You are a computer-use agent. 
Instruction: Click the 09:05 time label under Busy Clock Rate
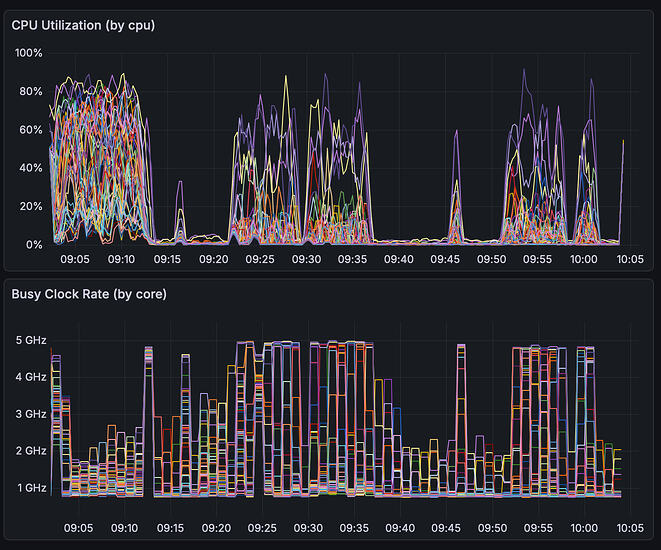(x=78, y=528)
